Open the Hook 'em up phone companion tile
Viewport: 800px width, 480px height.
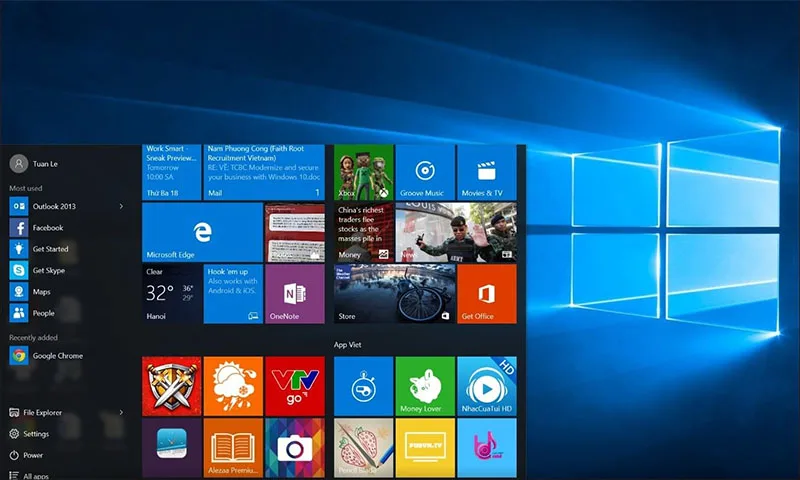233,294
